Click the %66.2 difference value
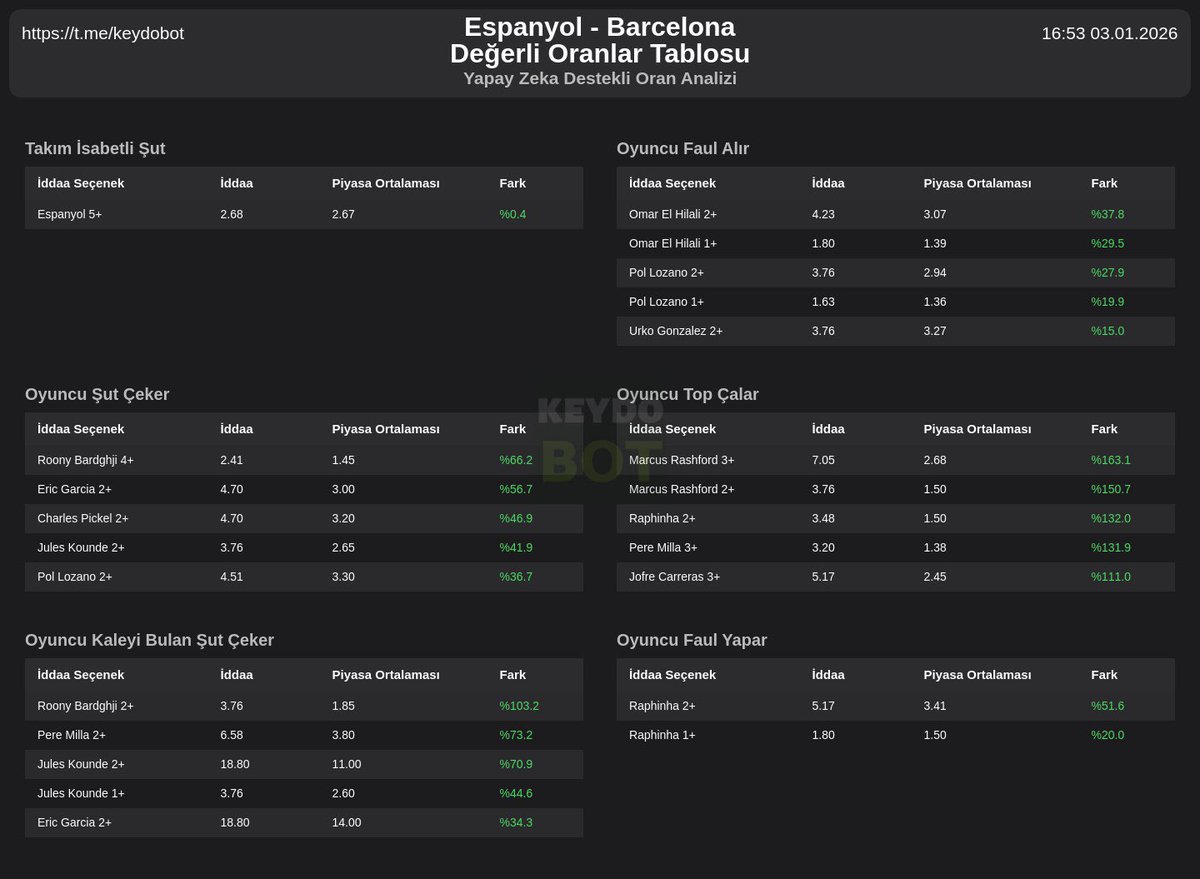 pos(516,460)
